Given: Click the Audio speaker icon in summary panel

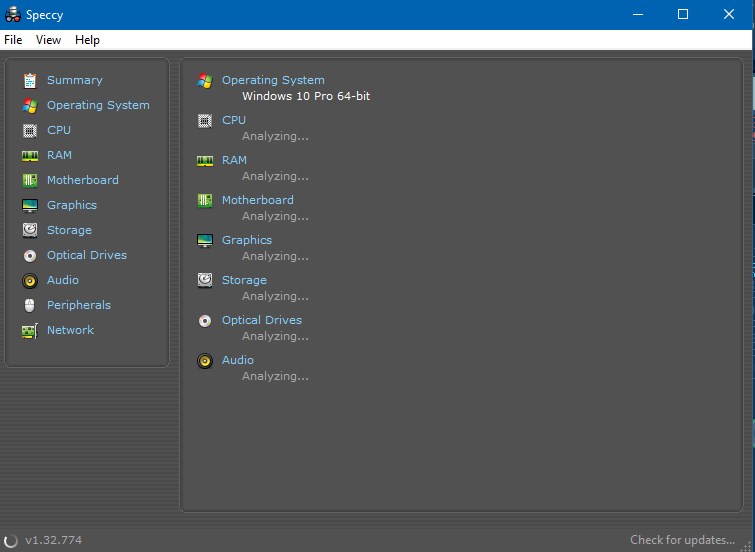Looking at the screenshot, I should [205, 361].
